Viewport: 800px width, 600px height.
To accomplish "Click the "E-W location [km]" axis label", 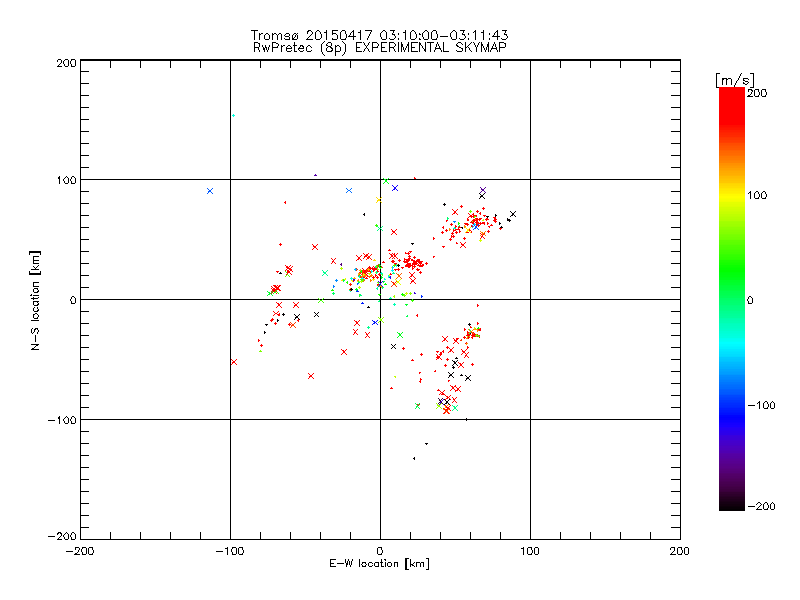I will 379,564.
